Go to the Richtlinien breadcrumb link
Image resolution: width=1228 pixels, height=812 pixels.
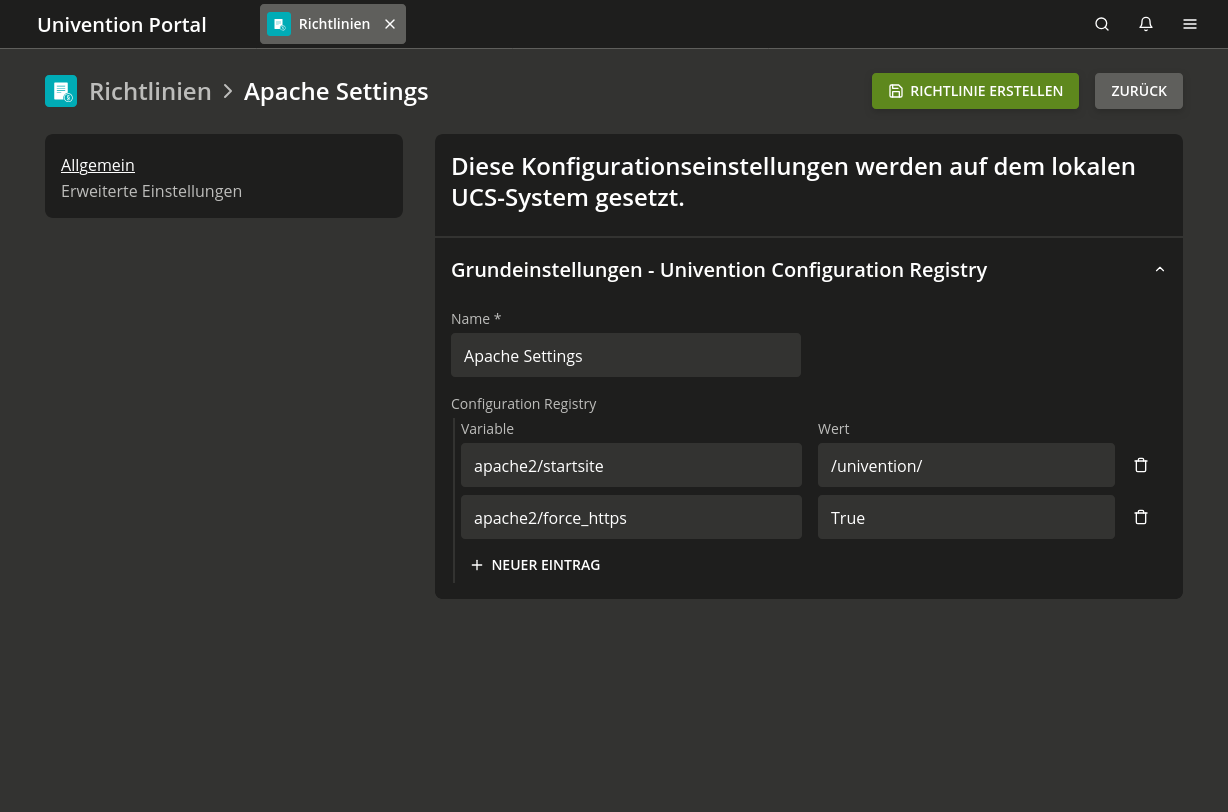click(x=150, y=91)
